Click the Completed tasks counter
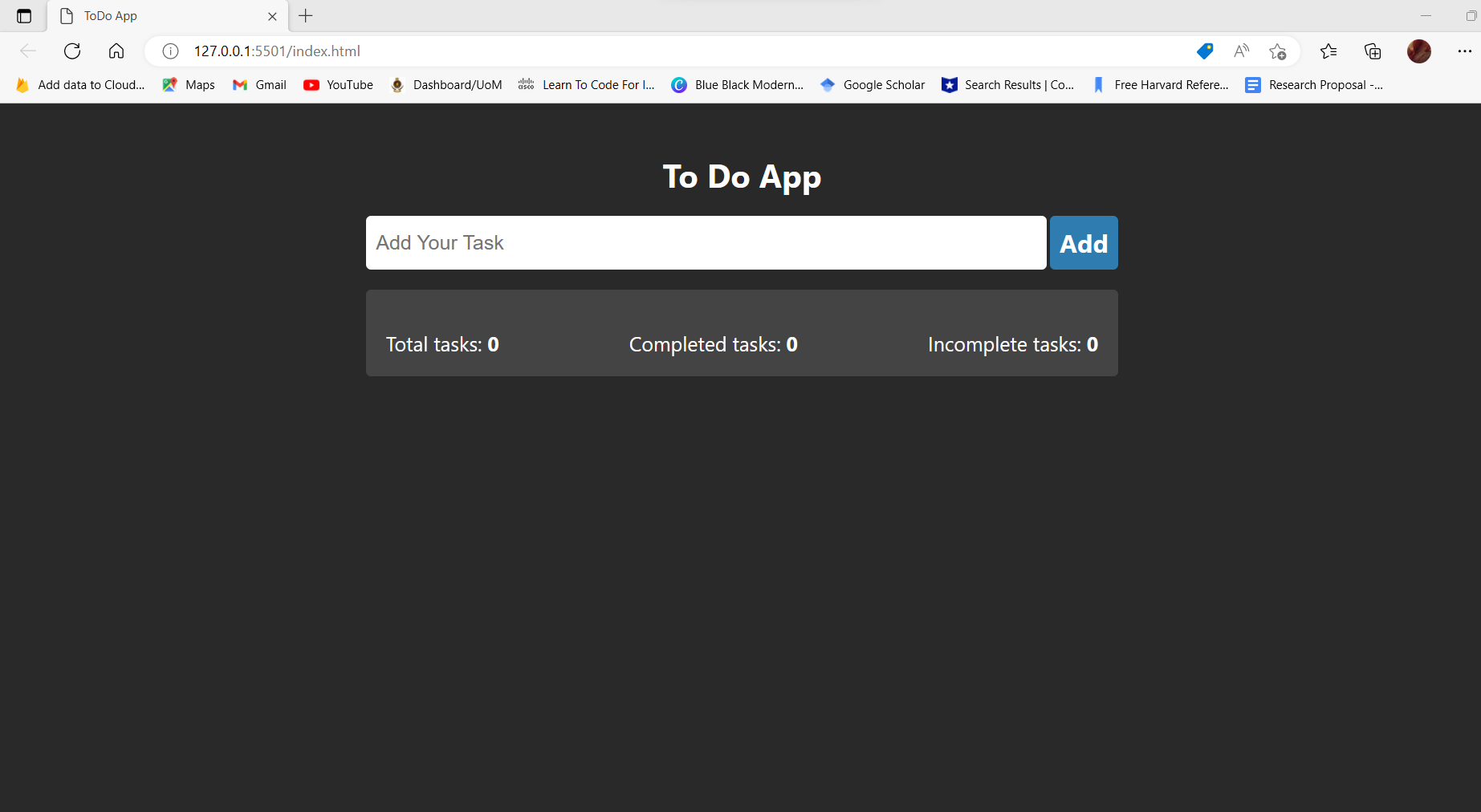The height and width of the screenshot is (812, 1481). click(x=713, y=343)
